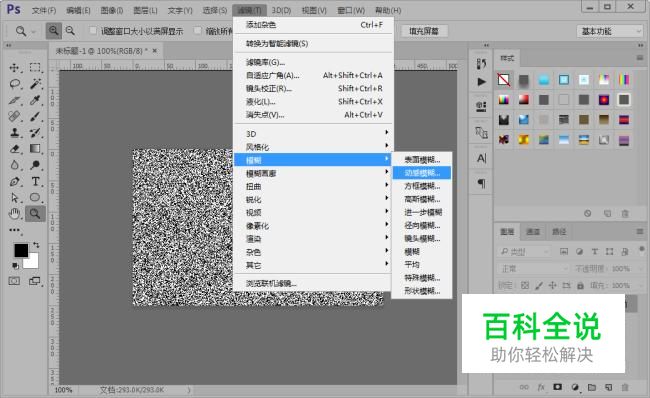Screen dimensions: 650x398
Task: Open the Paragraph panel ¶ icon
Action: 481,183
